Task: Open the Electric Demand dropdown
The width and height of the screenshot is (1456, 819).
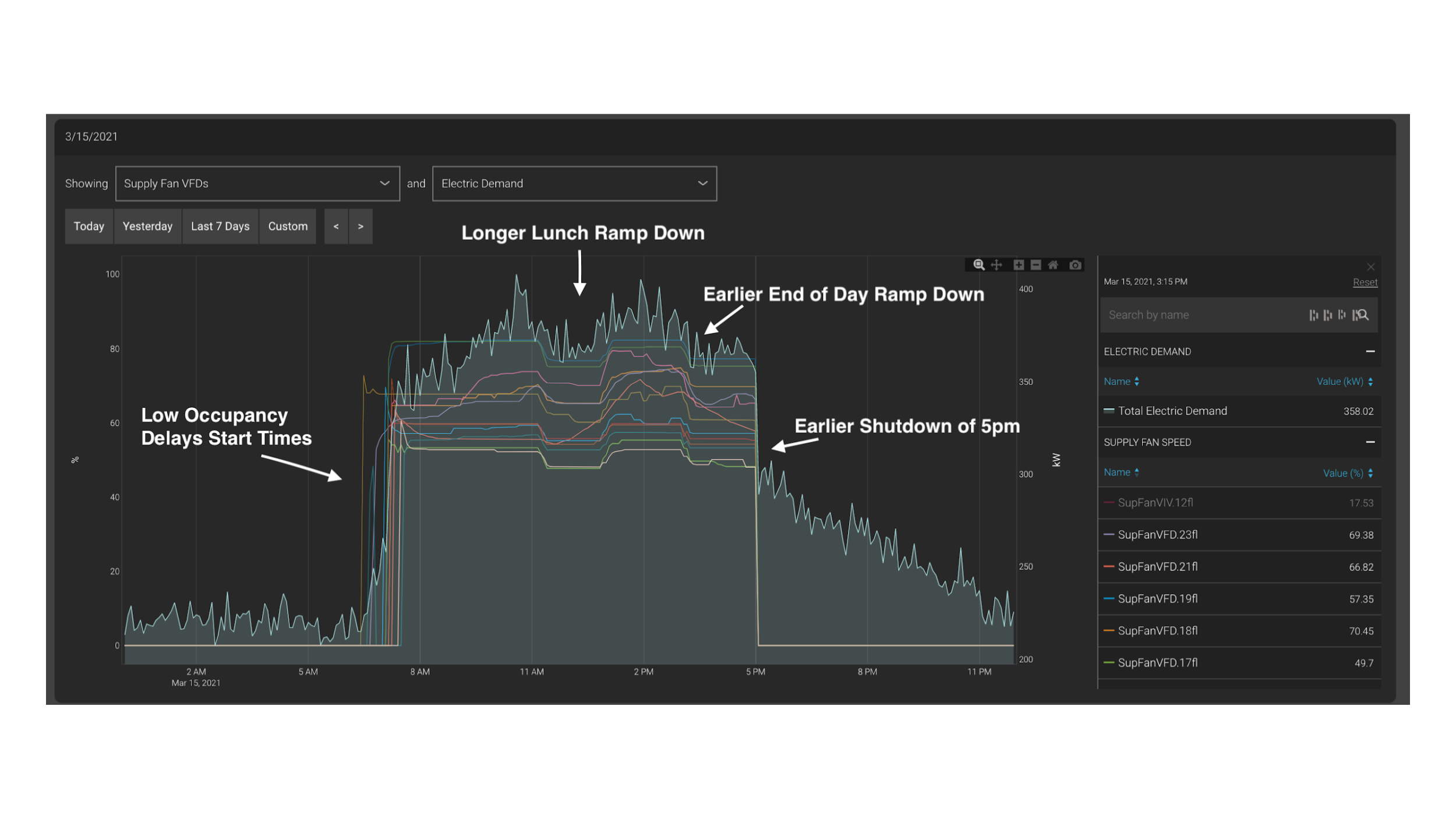Action: (574, 183)
